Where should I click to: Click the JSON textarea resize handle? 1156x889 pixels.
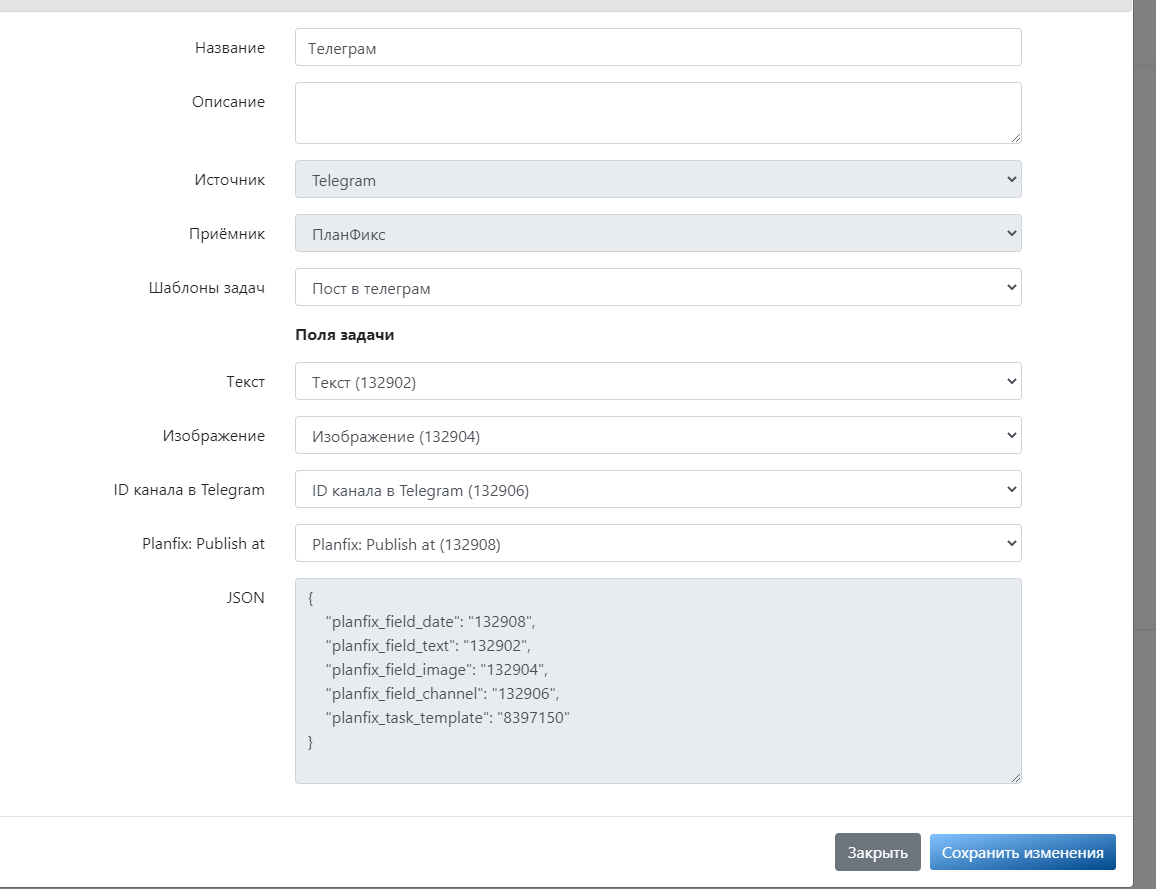pyautogui.click(x=1016, y=778)
